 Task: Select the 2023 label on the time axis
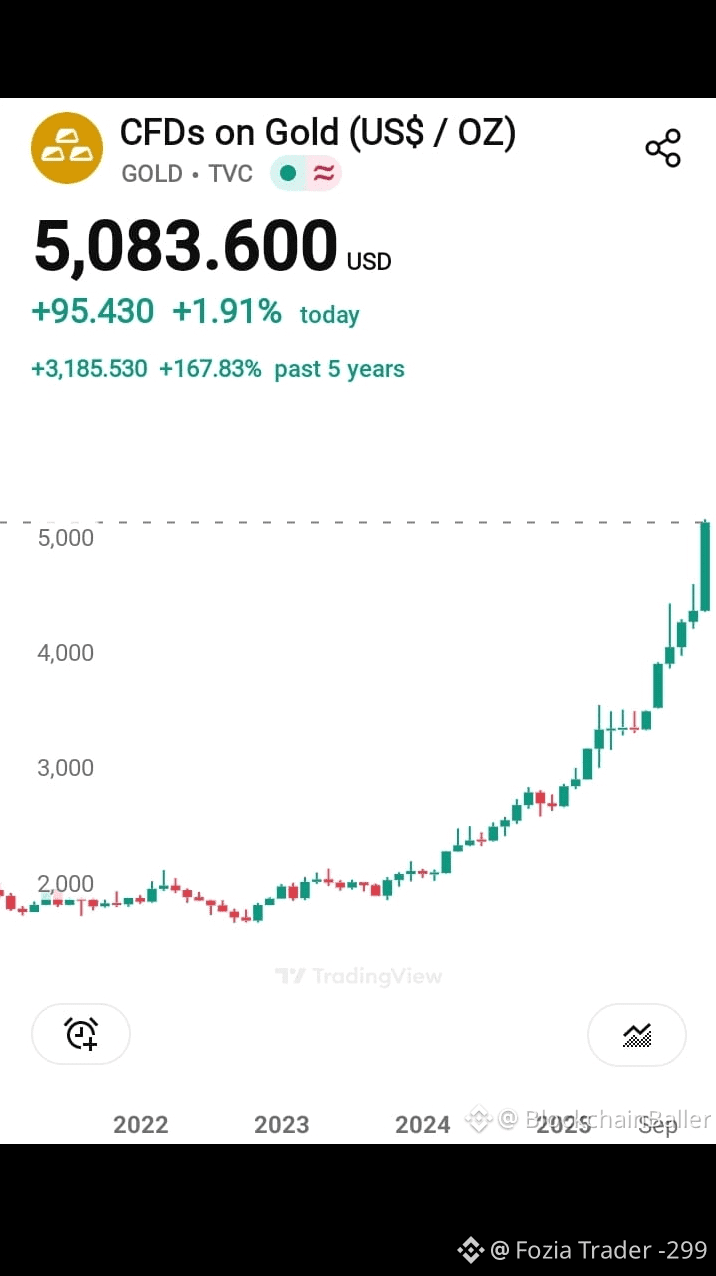pos(281,1124)
